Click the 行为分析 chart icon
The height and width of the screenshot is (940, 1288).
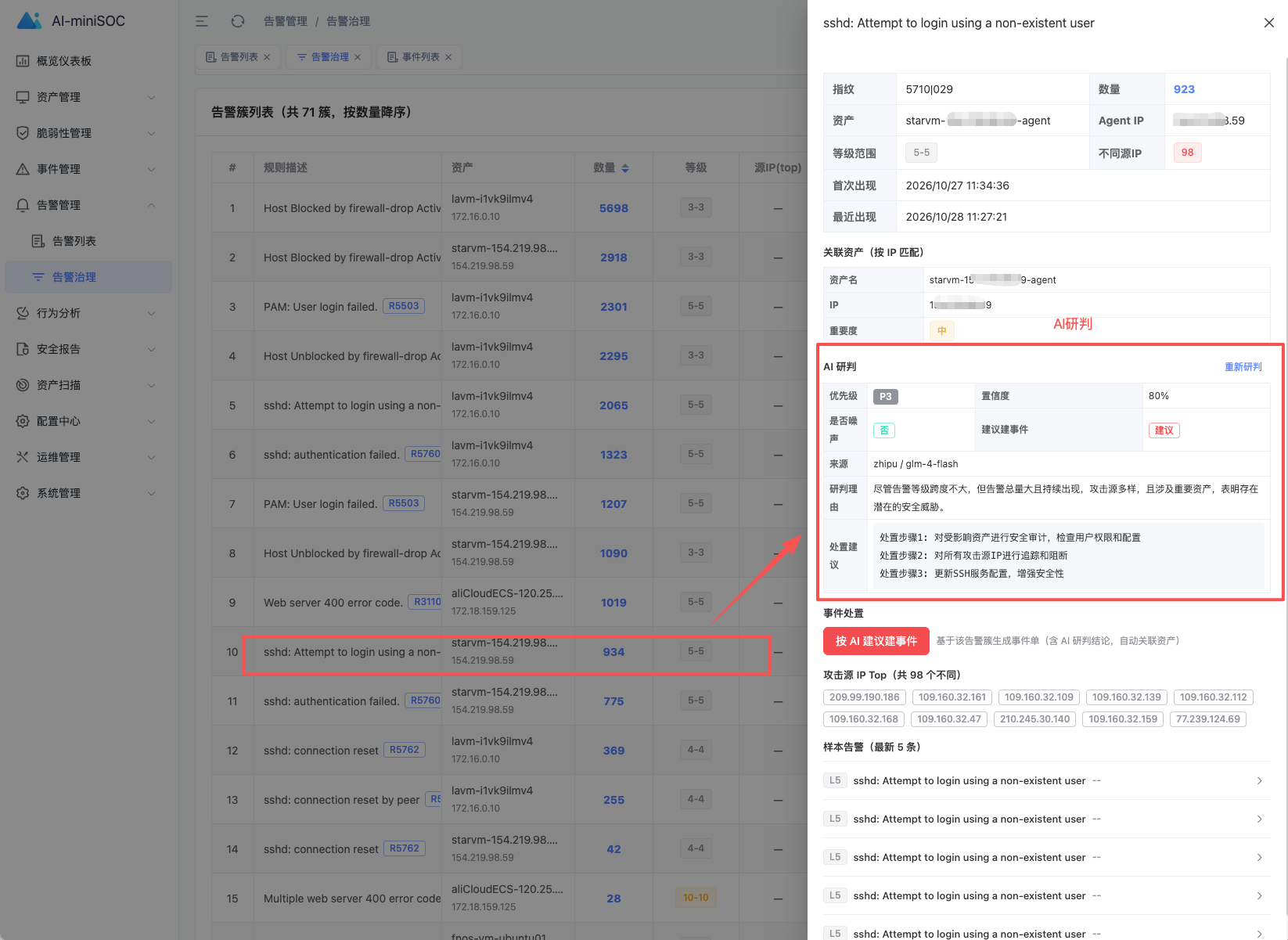[x=23, y=313]
